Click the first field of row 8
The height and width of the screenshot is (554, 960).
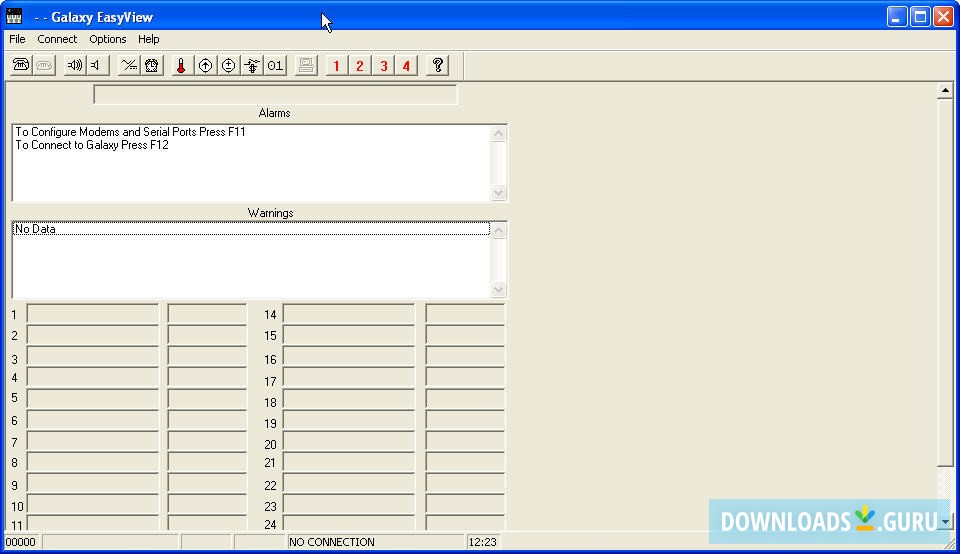click(x=92, y=462)
